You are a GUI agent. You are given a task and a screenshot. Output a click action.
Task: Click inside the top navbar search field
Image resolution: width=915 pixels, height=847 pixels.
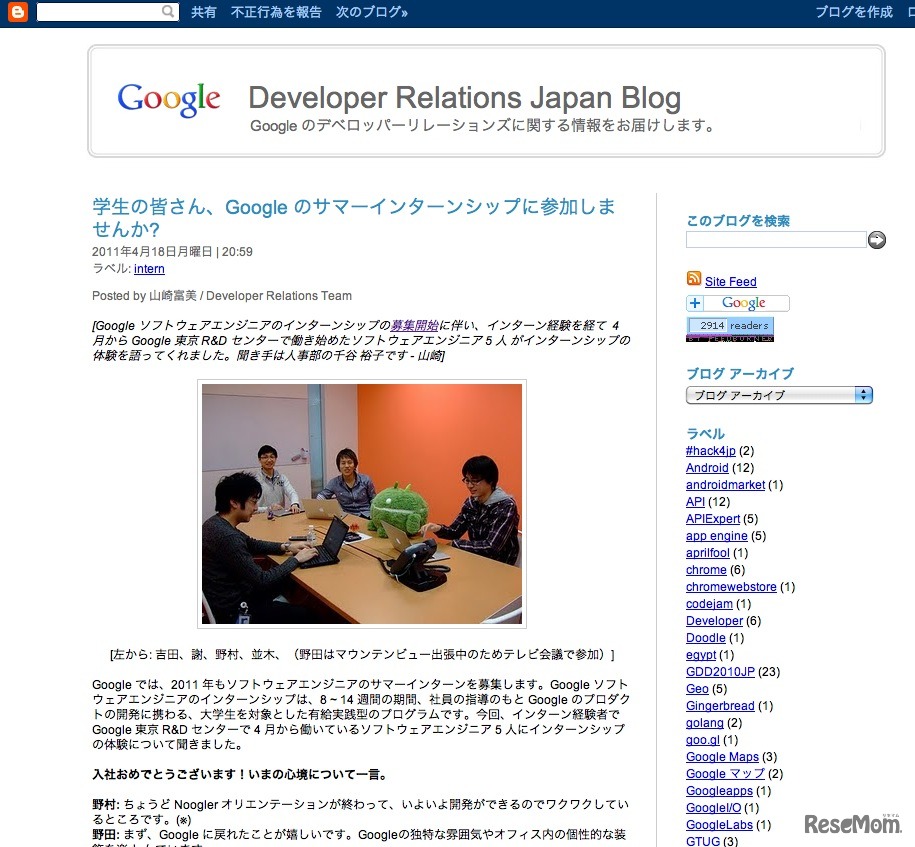click(x=100, y=13)
